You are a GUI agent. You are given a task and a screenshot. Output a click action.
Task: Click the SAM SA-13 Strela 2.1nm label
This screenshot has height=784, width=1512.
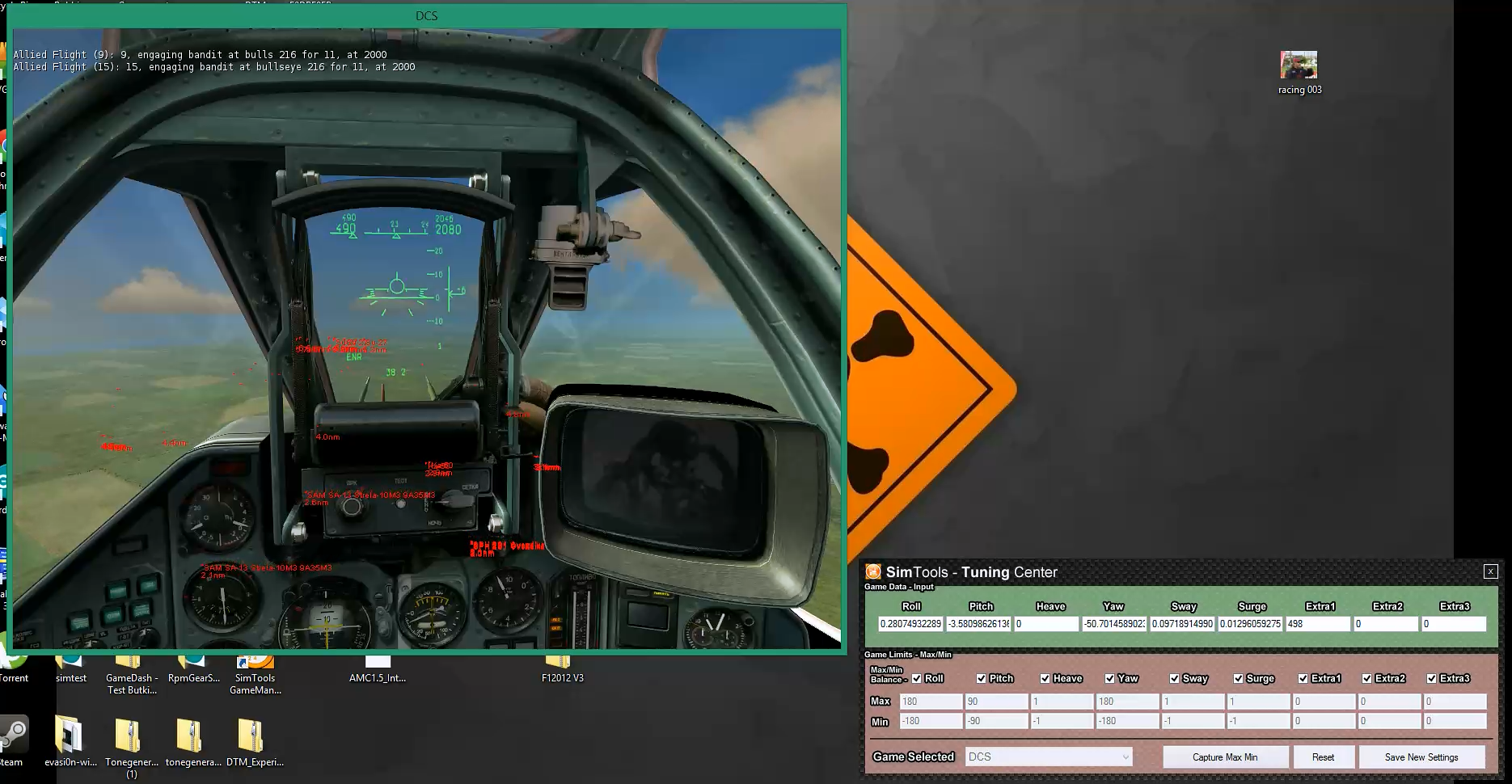(267, 571)
